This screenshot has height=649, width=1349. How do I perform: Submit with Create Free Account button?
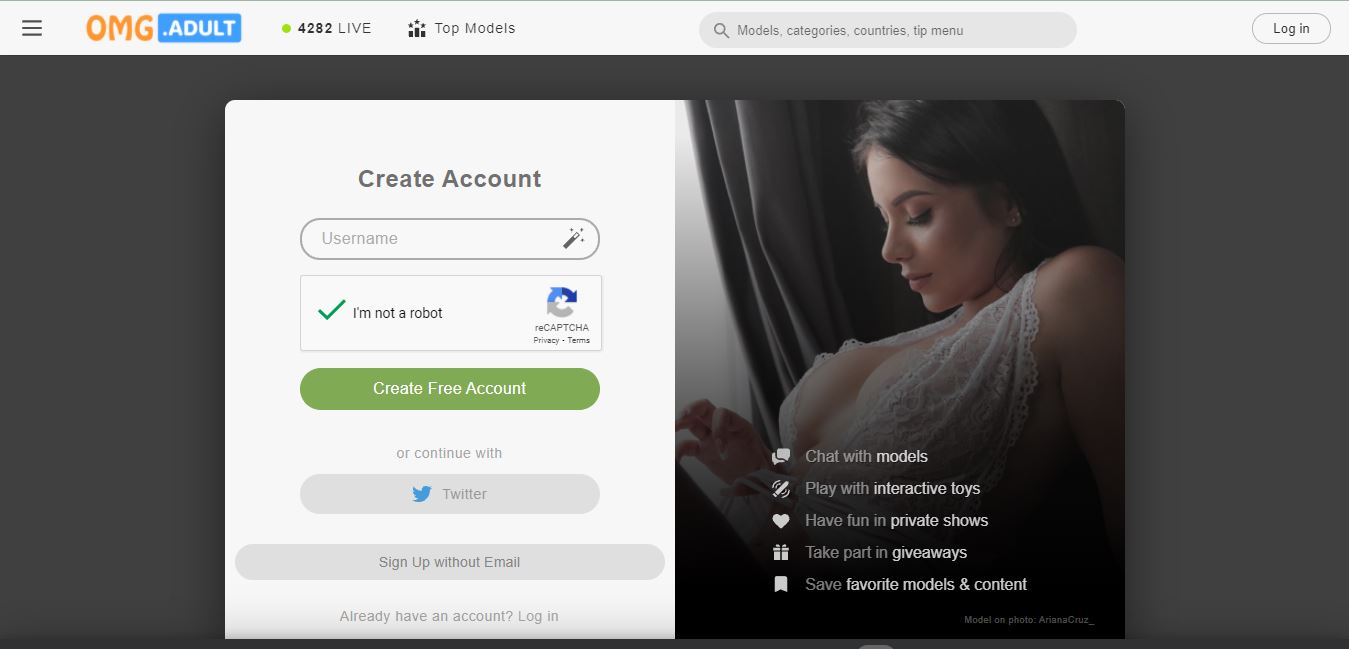click(450, 389)
